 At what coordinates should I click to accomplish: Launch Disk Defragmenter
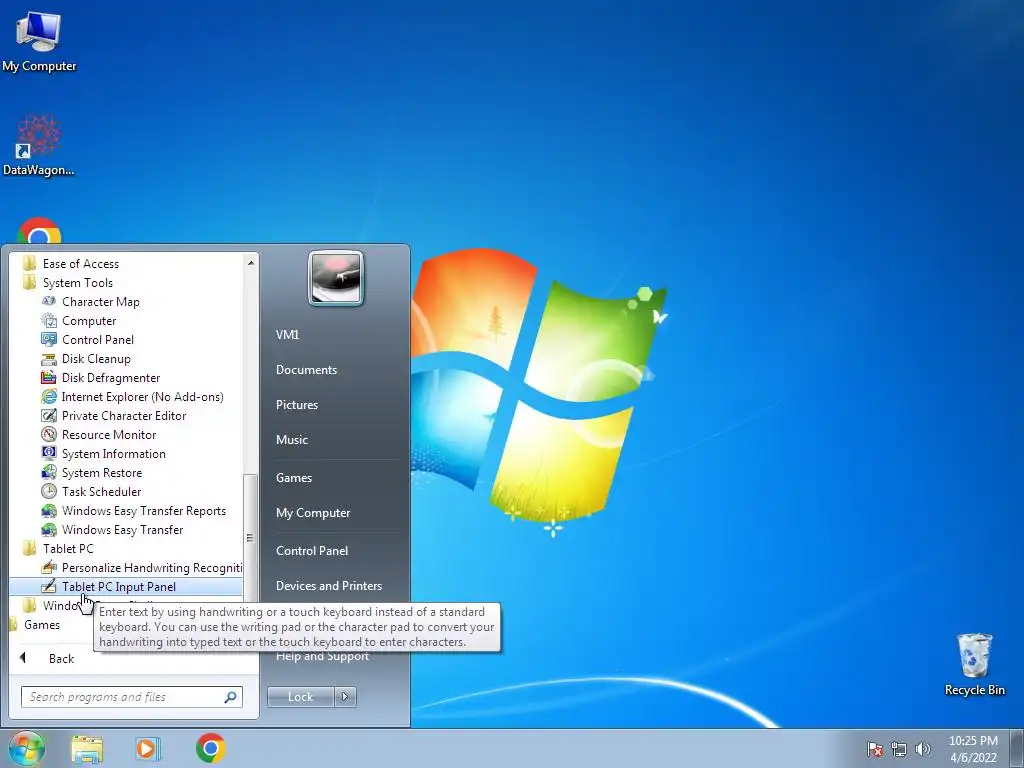(x=111, y=377)
